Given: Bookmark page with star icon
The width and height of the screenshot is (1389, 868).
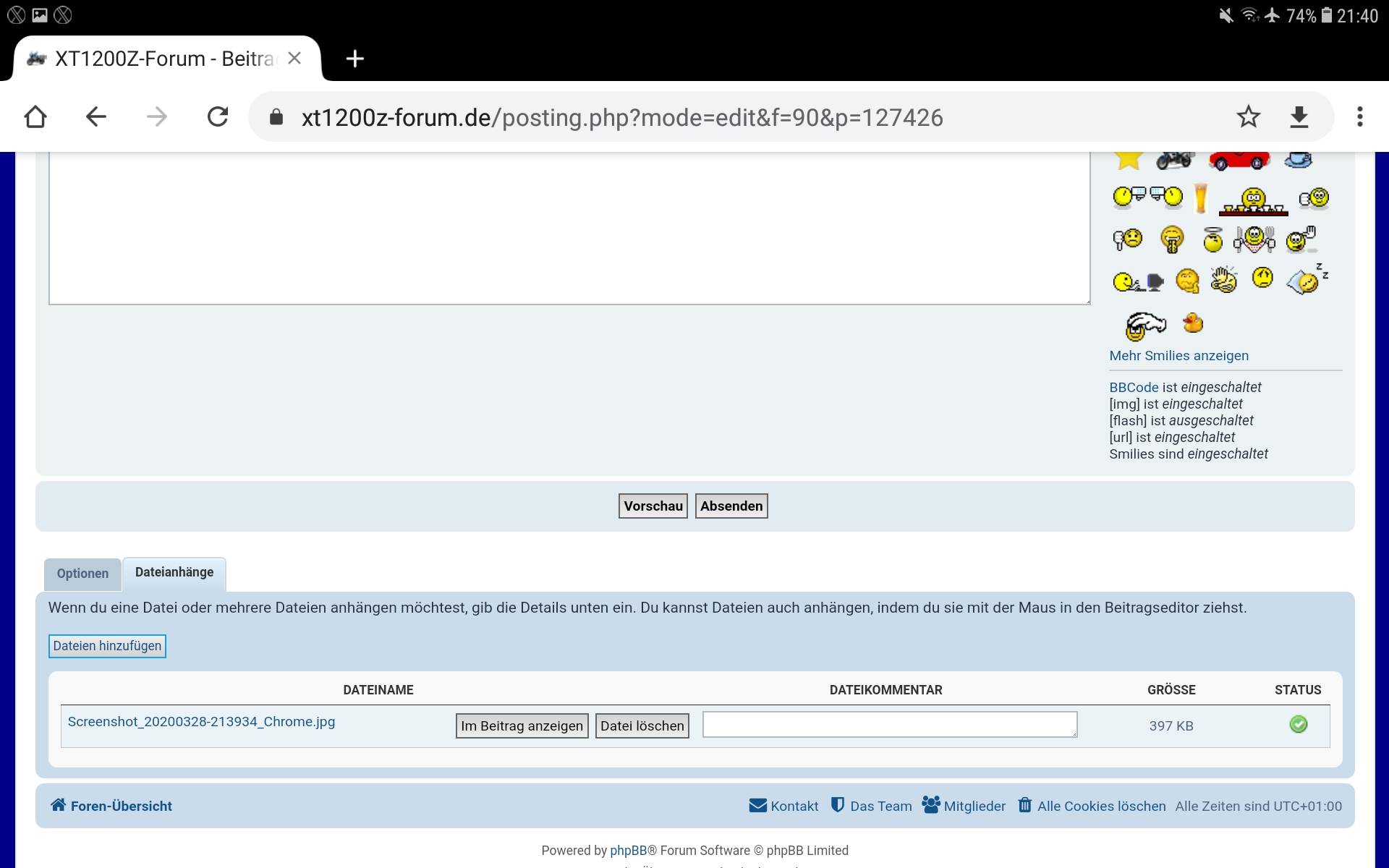Looking at the screenshot, I should pos(1248,116).
